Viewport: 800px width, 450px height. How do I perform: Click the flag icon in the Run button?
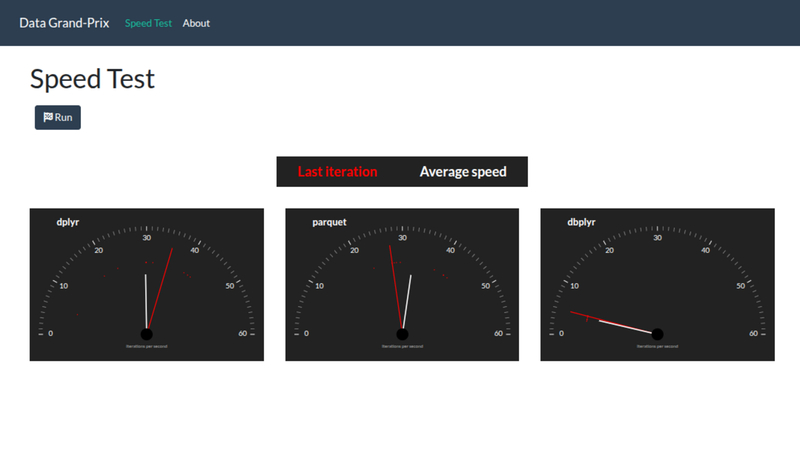tap(48, 117)
